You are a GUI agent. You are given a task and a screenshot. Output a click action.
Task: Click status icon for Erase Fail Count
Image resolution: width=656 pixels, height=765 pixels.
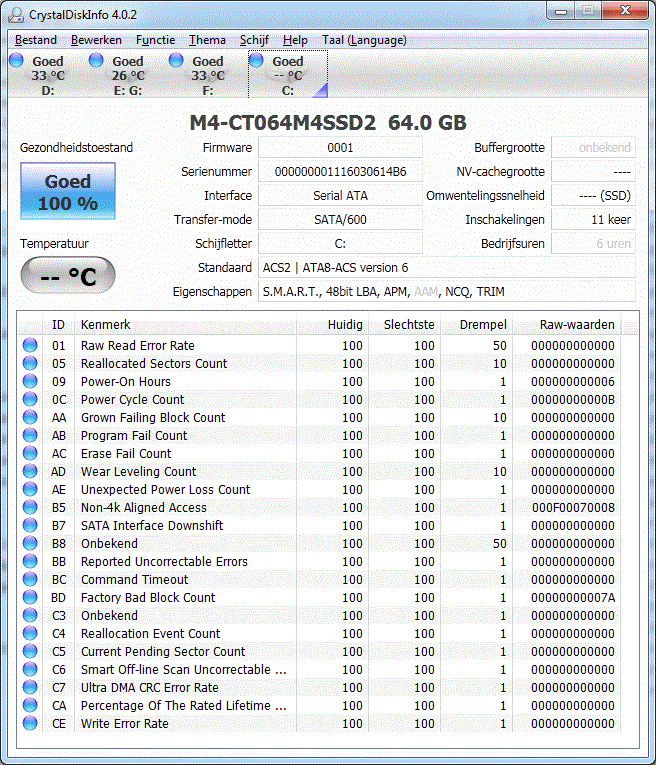pos(30,453)
